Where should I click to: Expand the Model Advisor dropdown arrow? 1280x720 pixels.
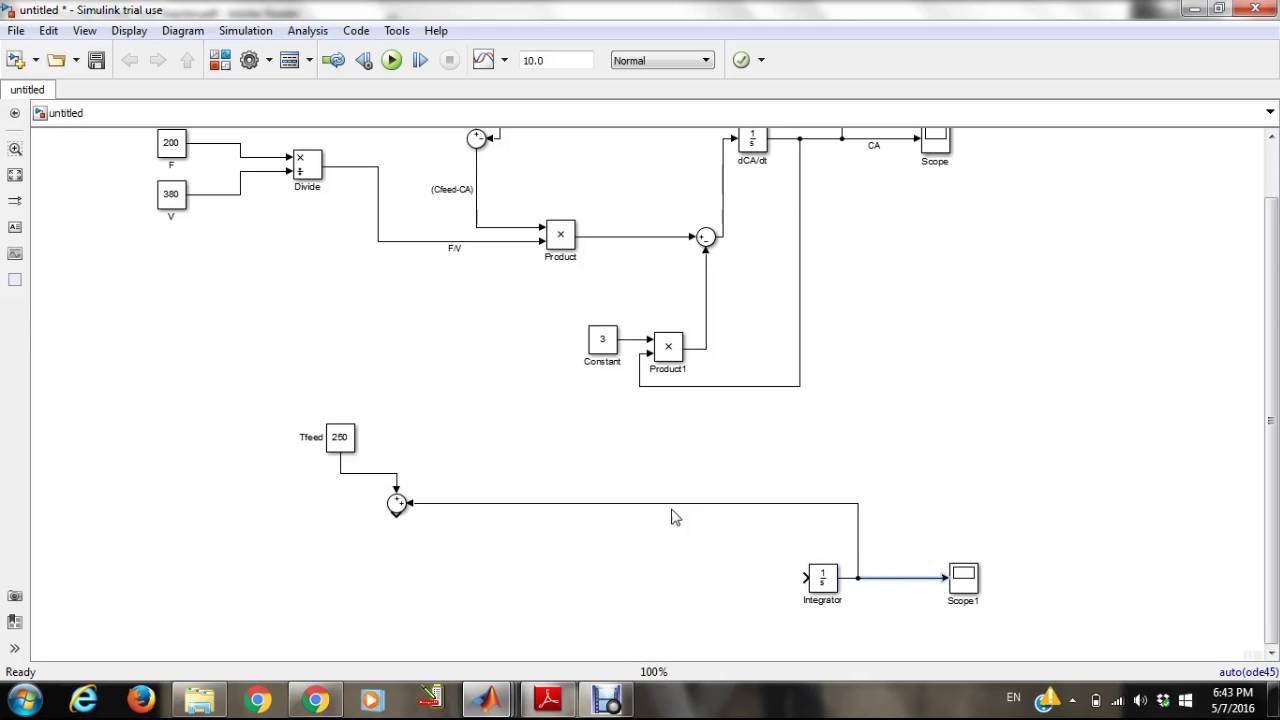pyautogui.click(x=761, y=60)
